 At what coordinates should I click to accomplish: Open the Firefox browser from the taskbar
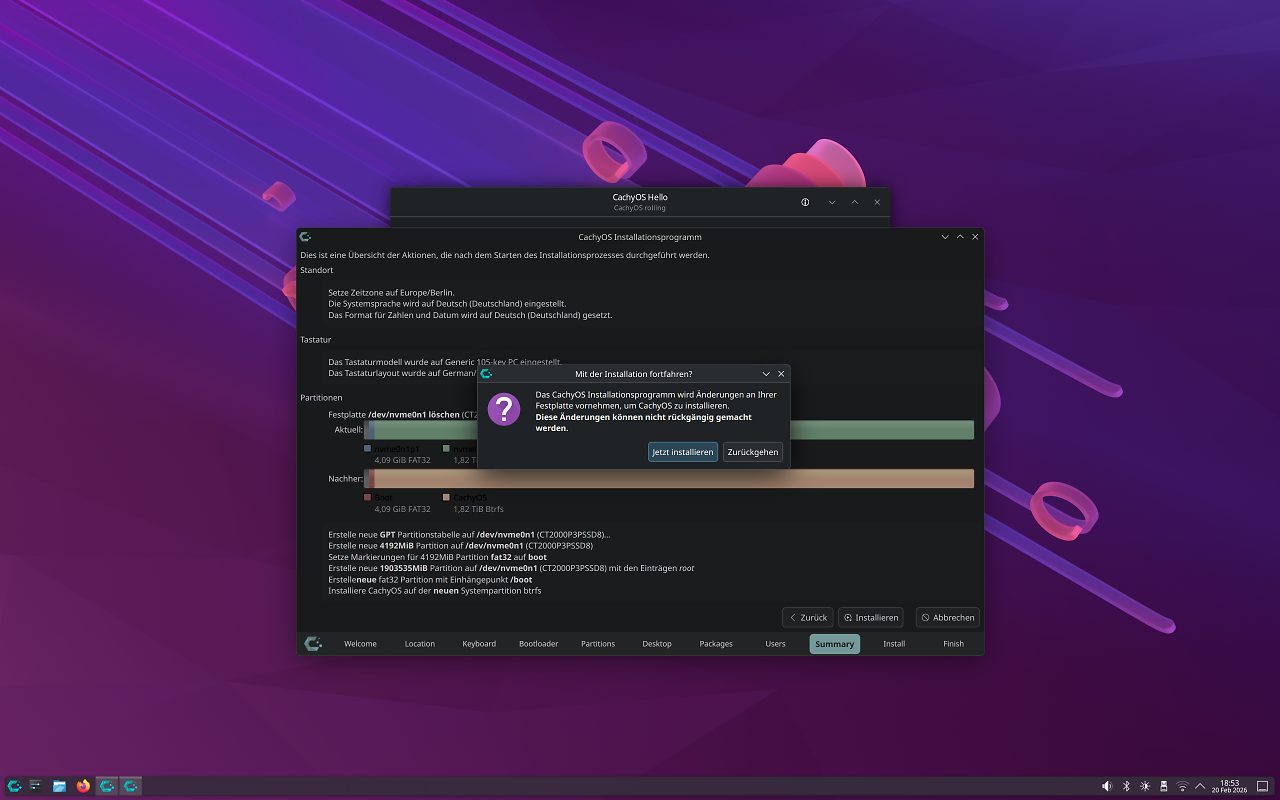coord(83,786)
